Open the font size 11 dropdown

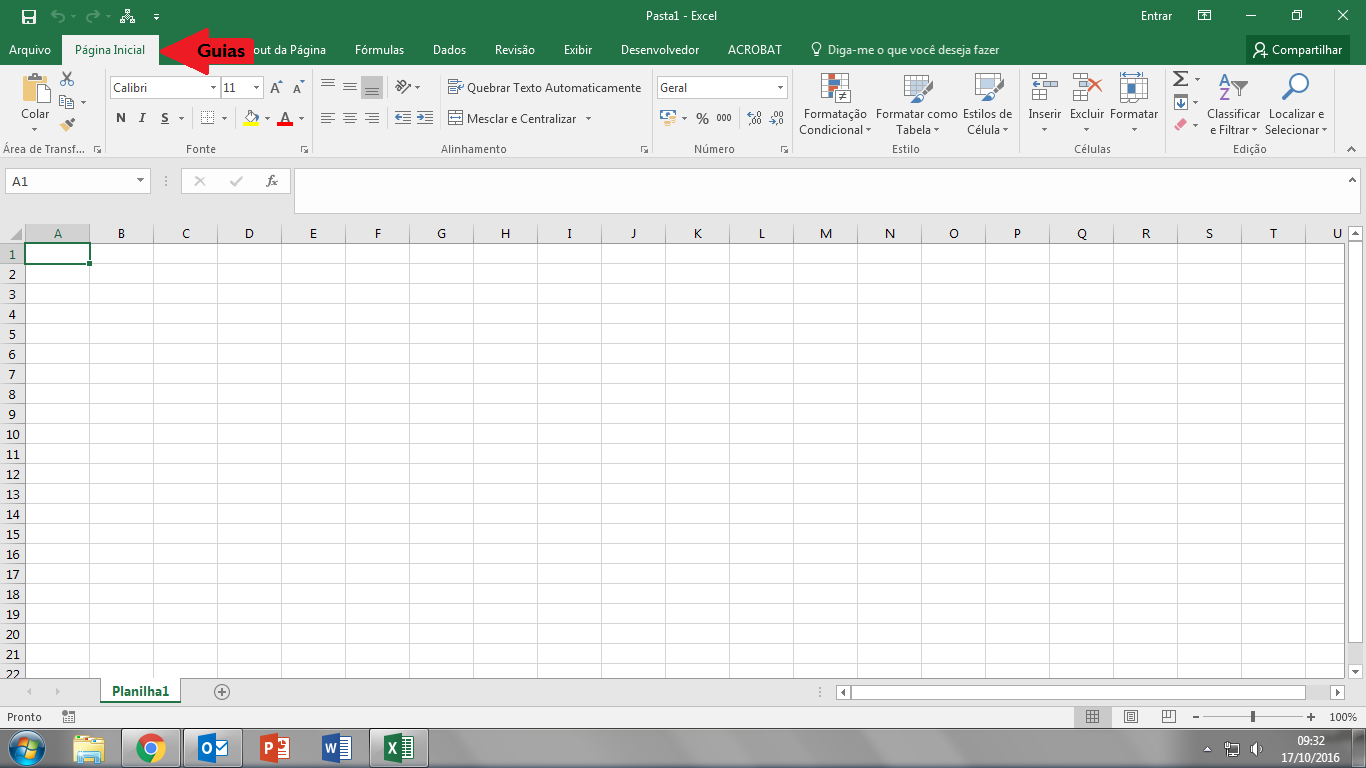pos(256,88)
